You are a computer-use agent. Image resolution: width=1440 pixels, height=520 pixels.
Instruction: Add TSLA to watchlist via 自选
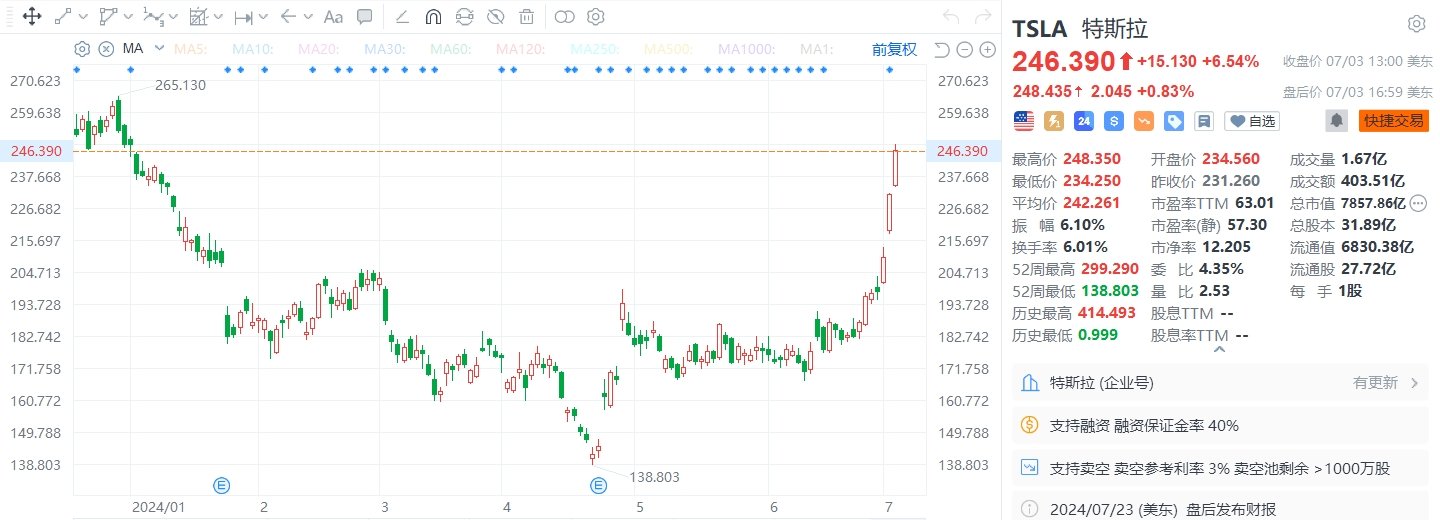(1253, 121)
